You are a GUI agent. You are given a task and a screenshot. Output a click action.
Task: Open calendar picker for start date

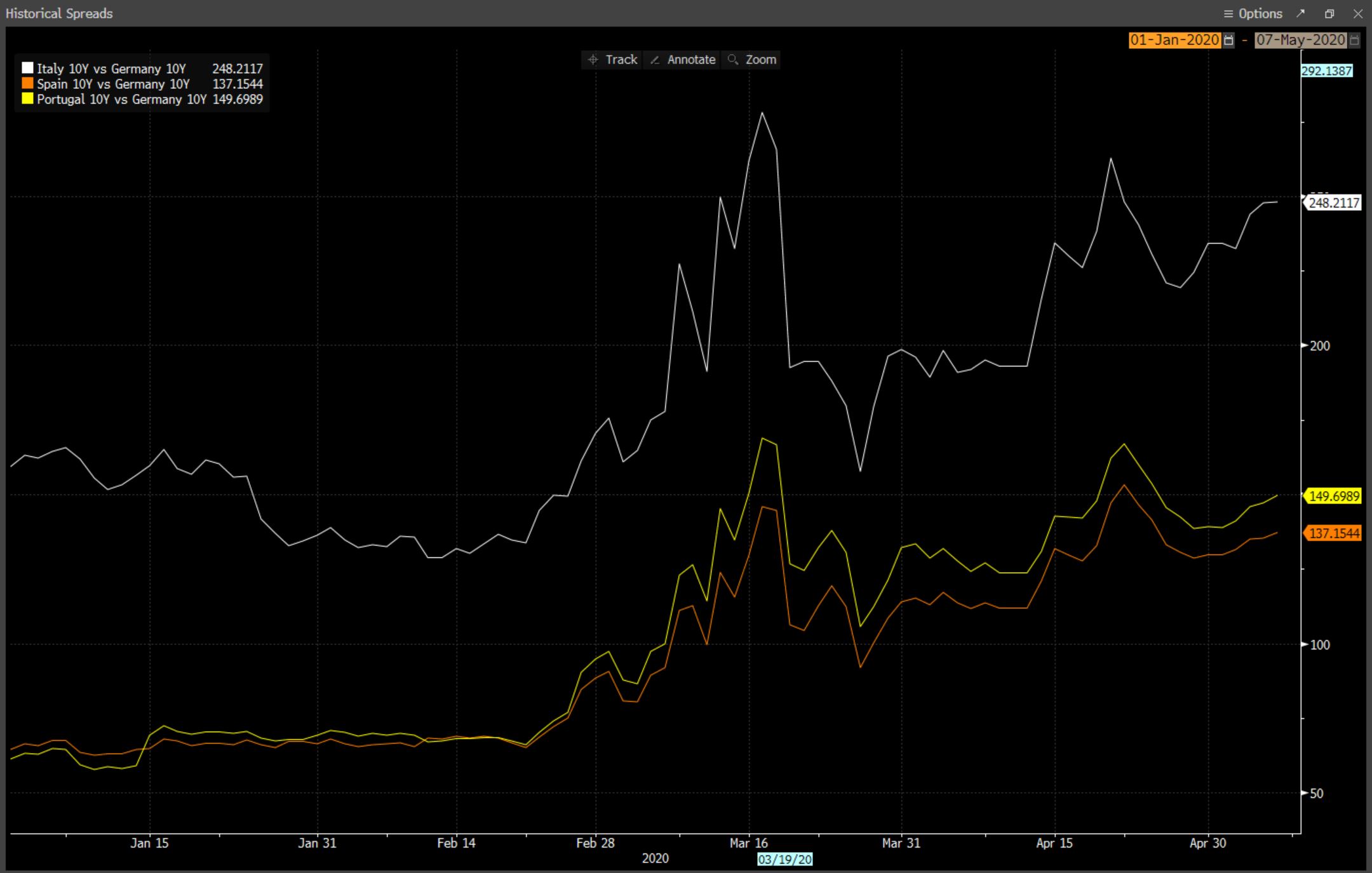click(x=1228, y=40)
